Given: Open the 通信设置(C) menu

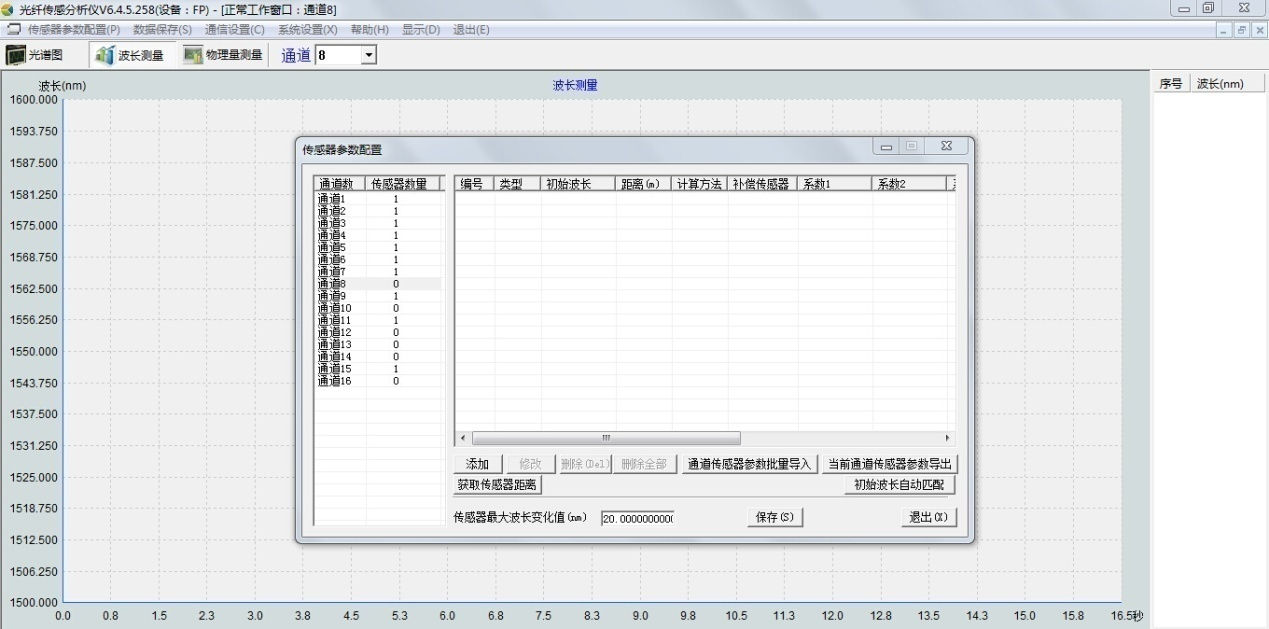Looking at the screenshot, I should 234,30.
